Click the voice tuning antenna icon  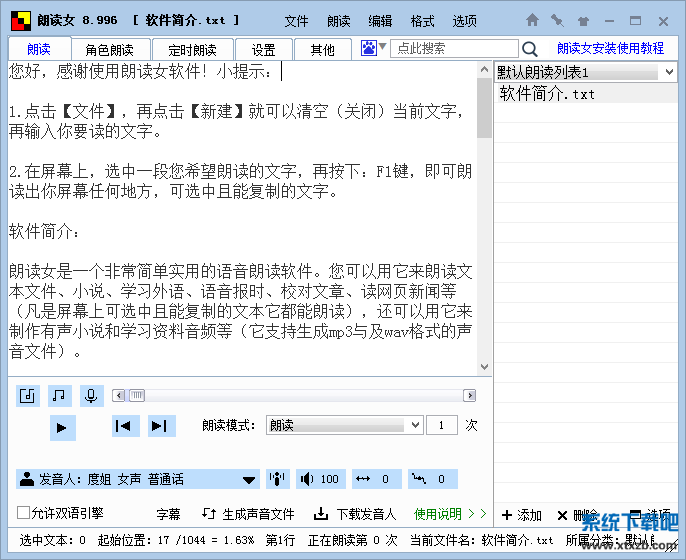pyautogui.click(x=278, y=479)
